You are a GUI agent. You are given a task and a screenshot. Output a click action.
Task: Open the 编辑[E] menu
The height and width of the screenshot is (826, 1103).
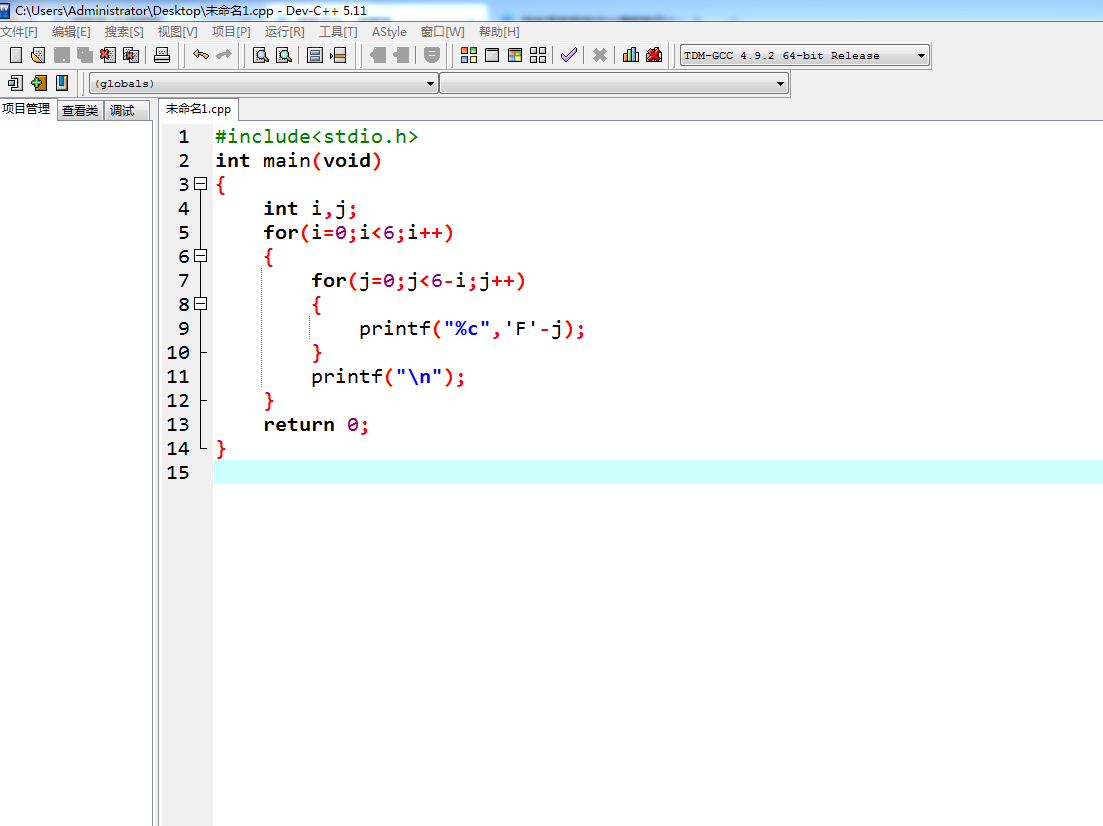pos(71,32)
